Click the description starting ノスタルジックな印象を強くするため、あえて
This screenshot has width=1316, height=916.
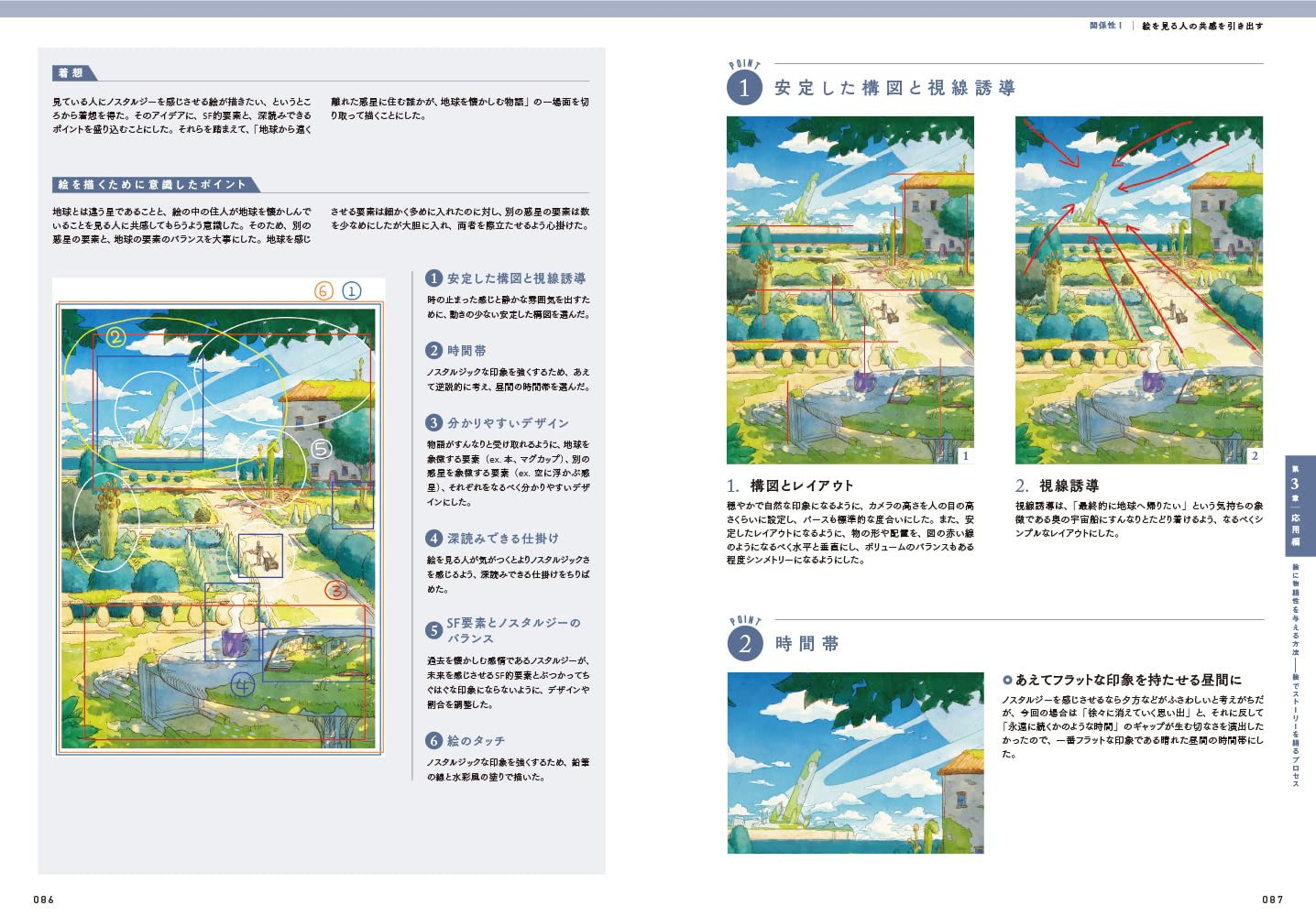point(509,379)
